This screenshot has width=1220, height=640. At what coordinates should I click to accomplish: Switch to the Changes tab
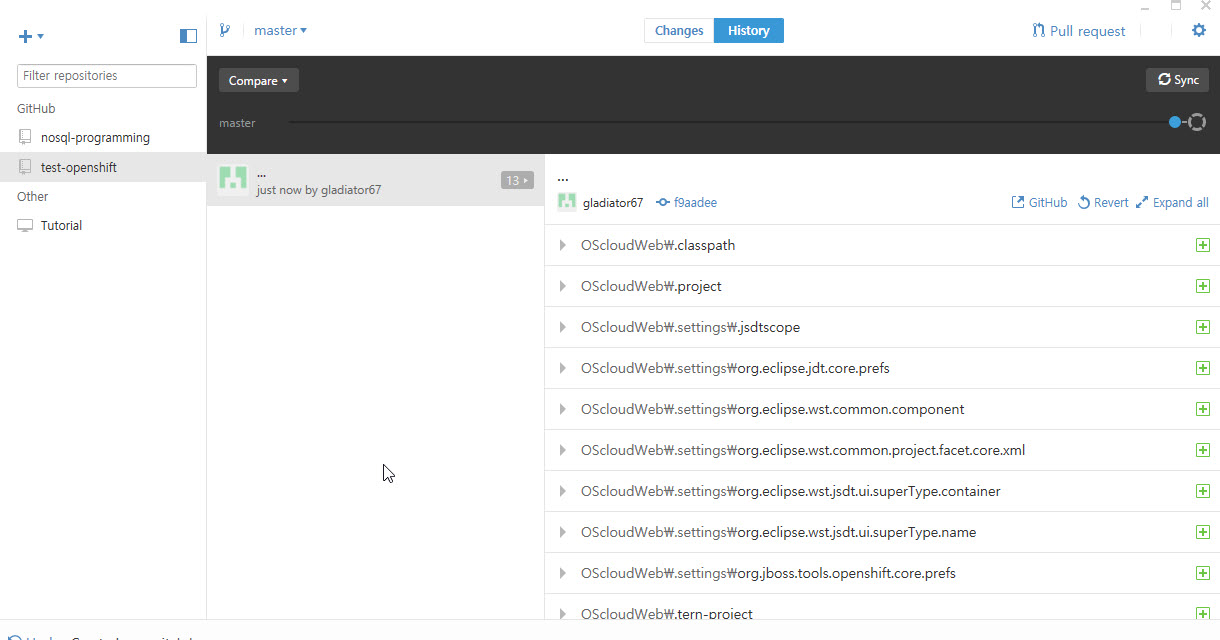coord(679,30)
